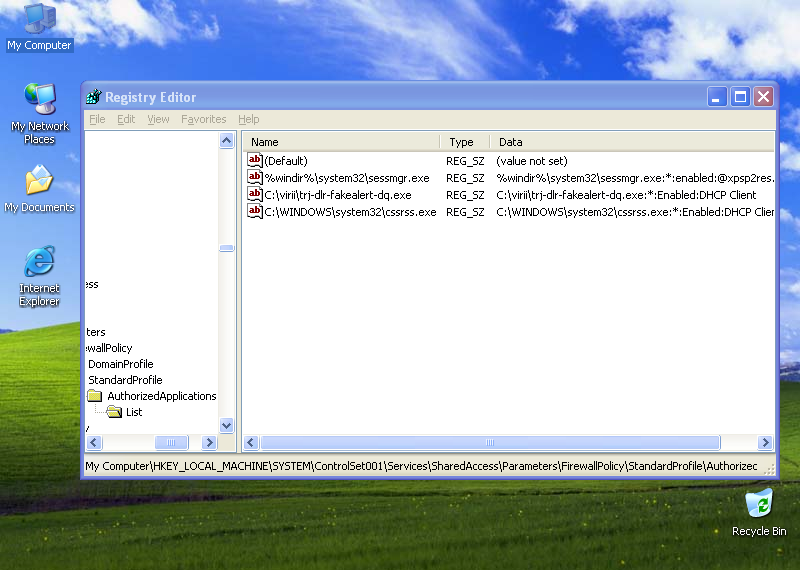Select the C:\virii\trj-dlr-fakealert-dq.exe value name
Screen dimensions: 800x570
click(x=338, y=195)
